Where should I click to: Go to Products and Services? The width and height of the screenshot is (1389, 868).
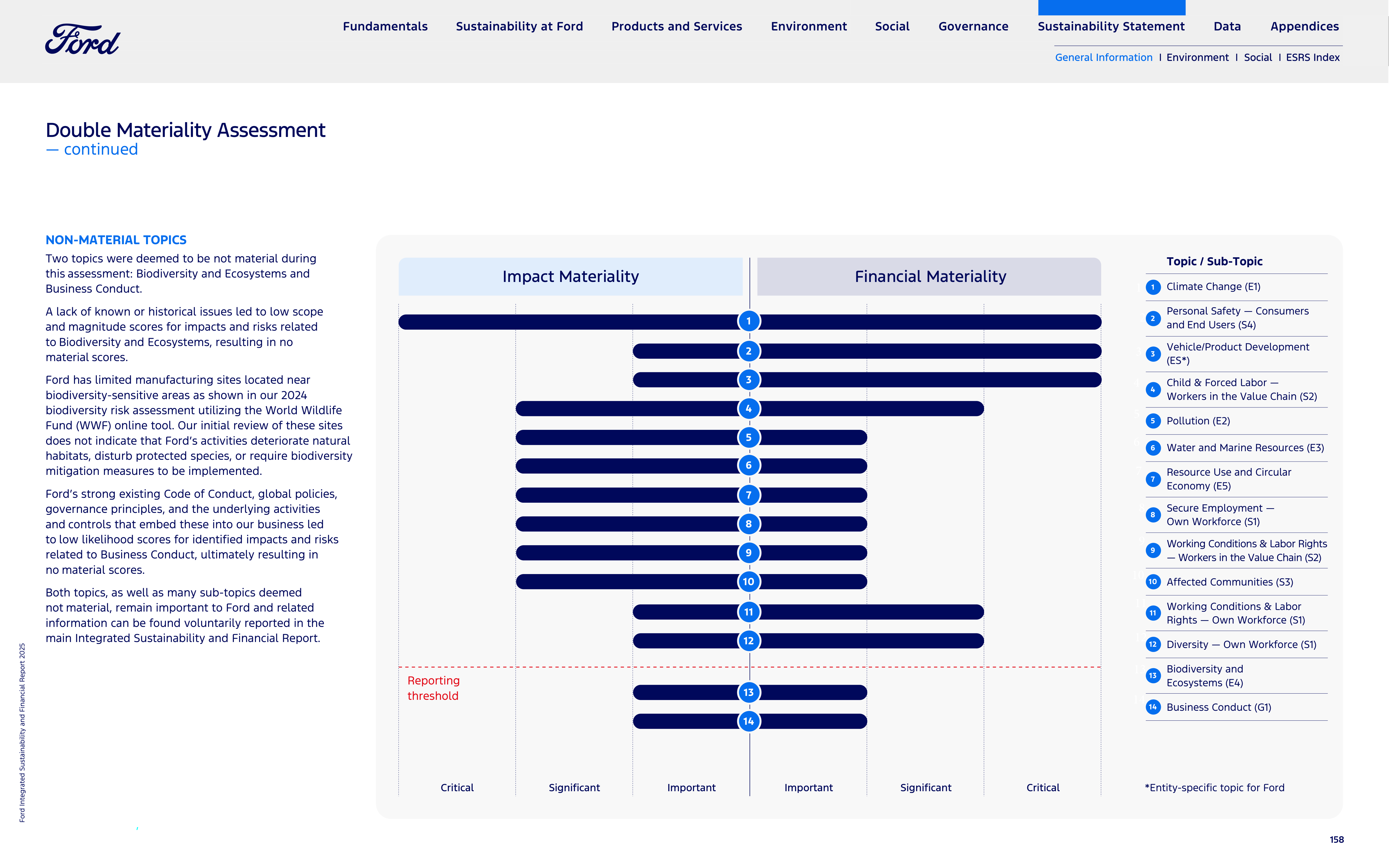coord(677,26)
